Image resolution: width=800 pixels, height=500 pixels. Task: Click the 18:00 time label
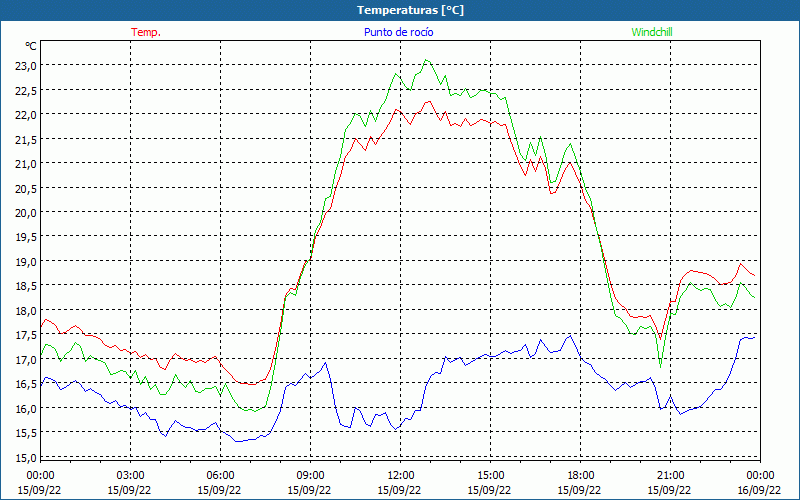coord(581,476)
